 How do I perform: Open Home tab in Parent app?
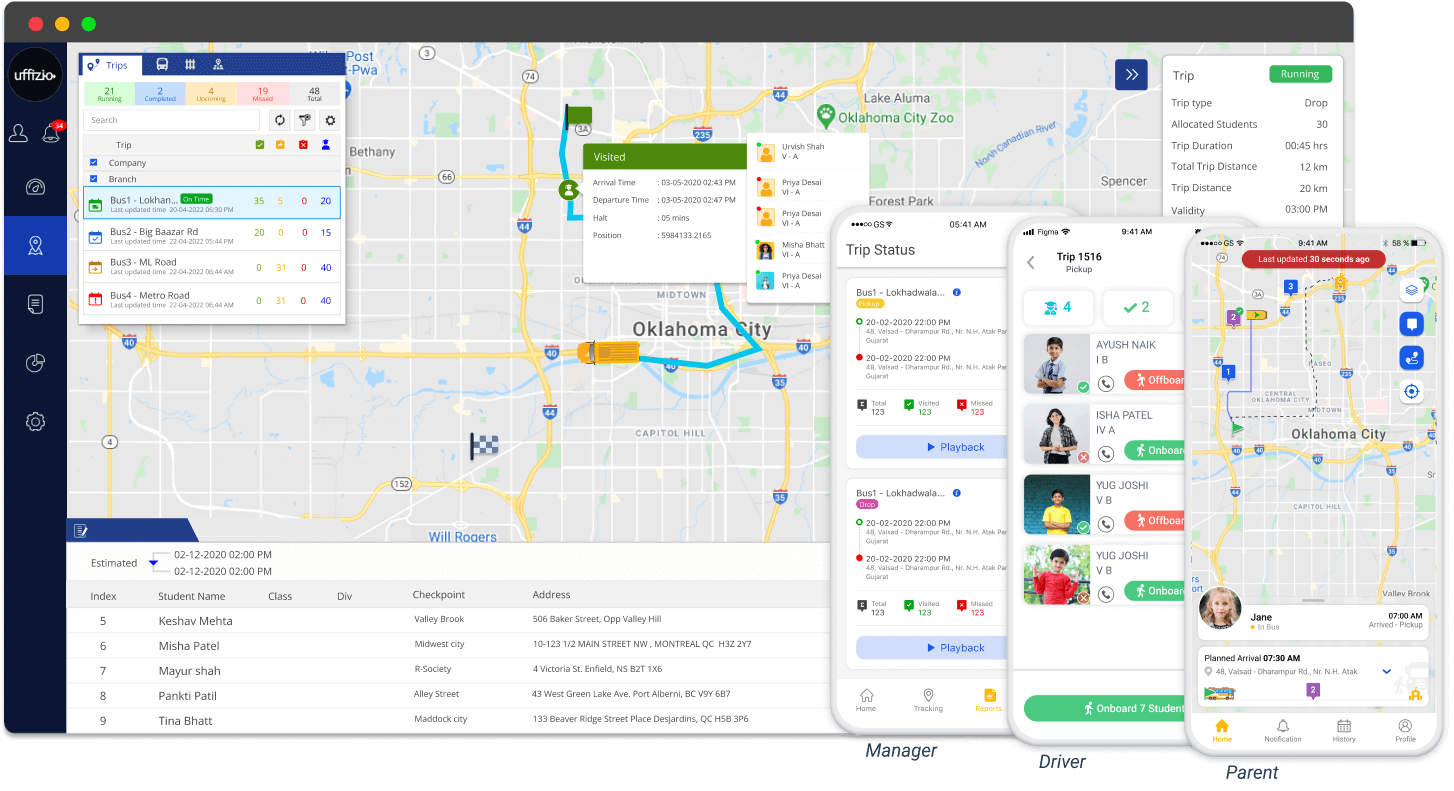click(x=1222, y=731)
